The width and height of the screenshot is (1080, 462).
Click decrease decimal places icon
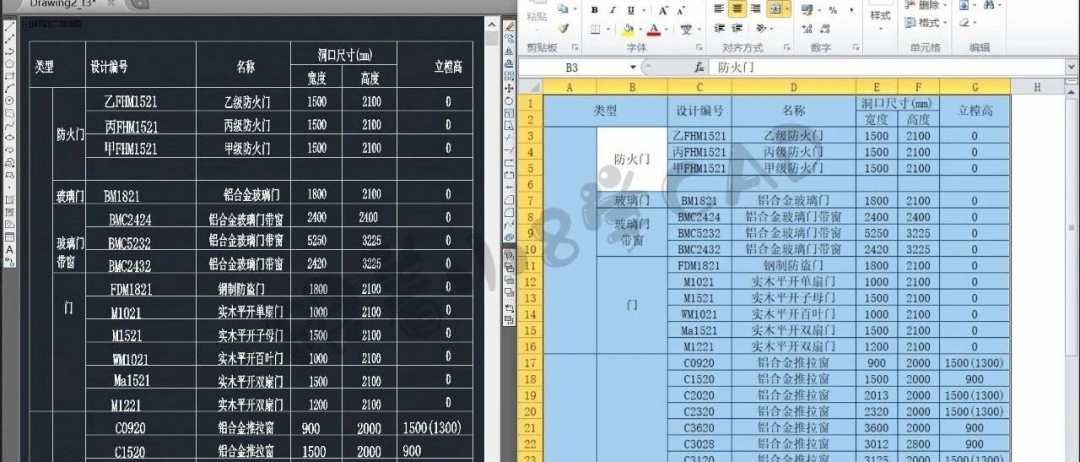click(x=827, y=28)
